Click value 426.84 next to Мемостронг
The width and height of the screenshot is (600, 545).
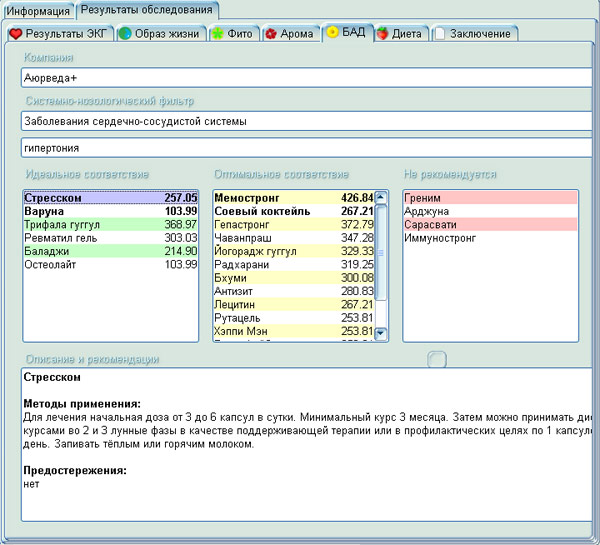click(357, 198)
